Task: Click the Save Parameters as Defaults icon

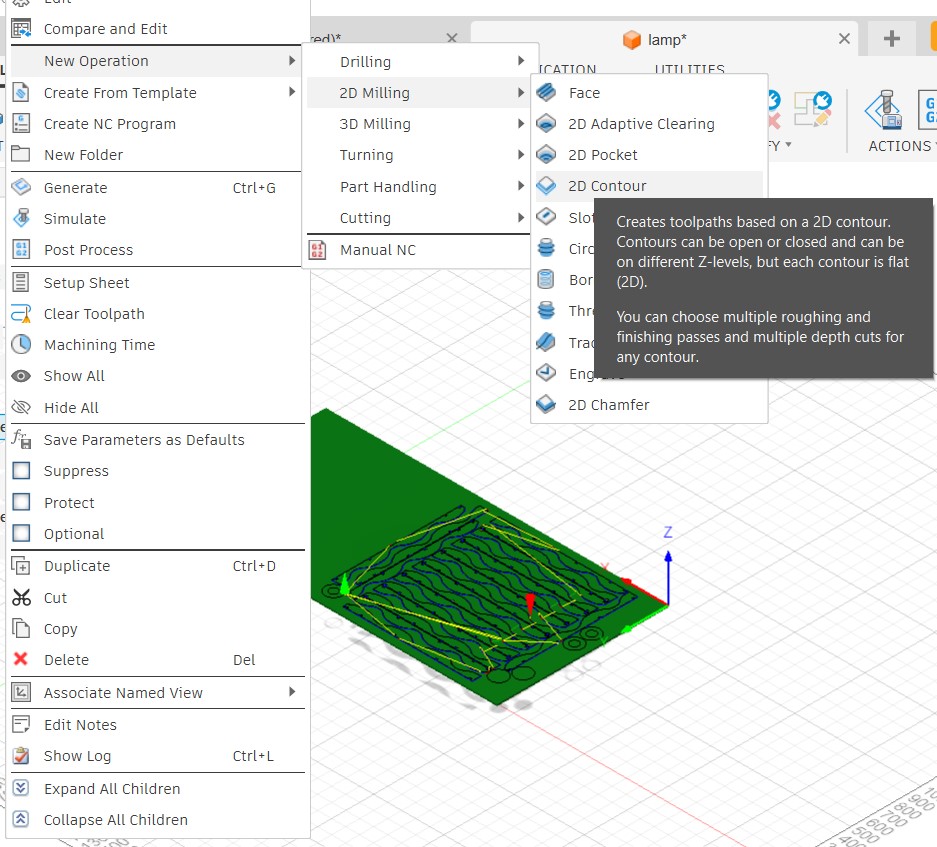Action: [x=21, y=439]
